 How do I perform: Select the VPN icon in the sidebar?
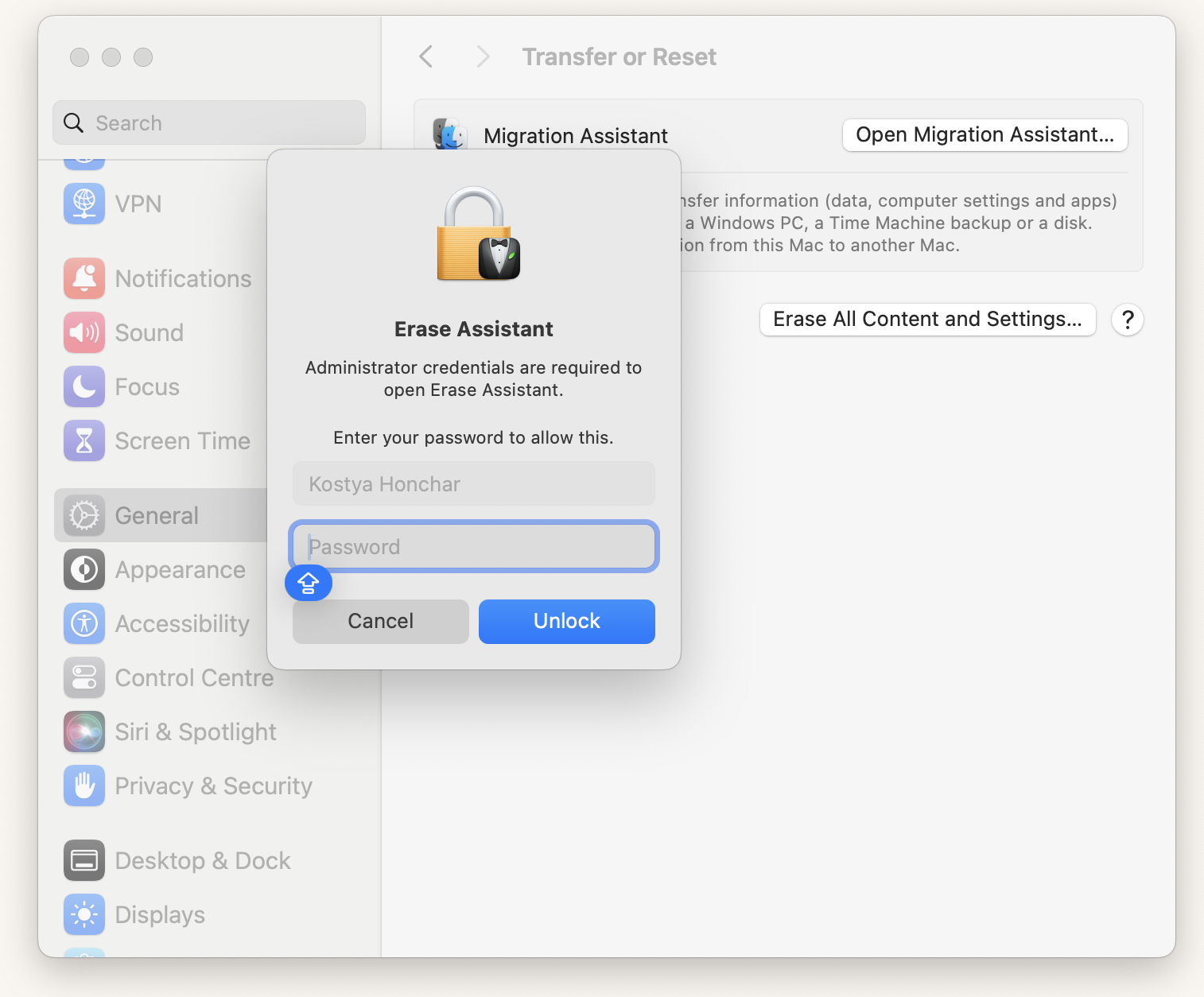(x=84, y=204)
